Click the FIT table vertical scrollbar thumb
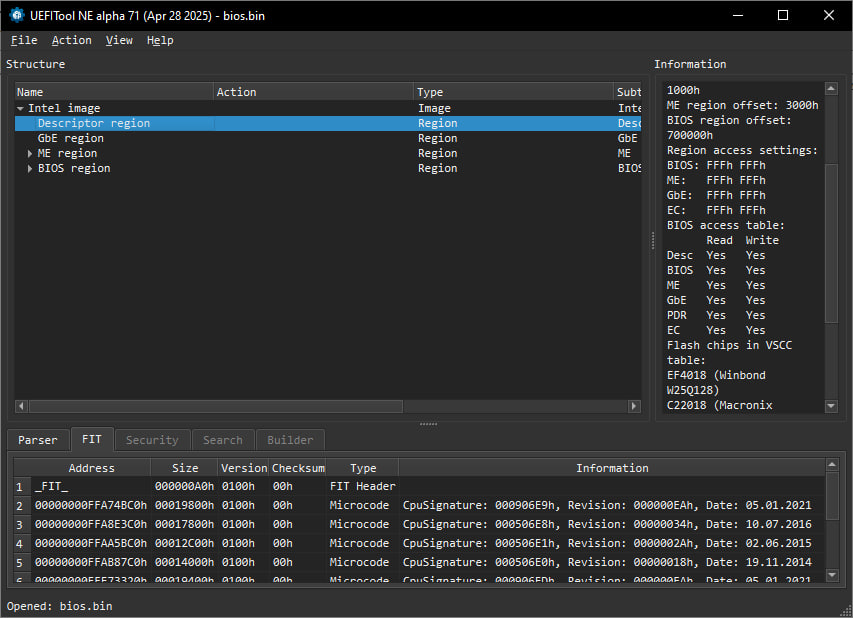 click(832, 497)
